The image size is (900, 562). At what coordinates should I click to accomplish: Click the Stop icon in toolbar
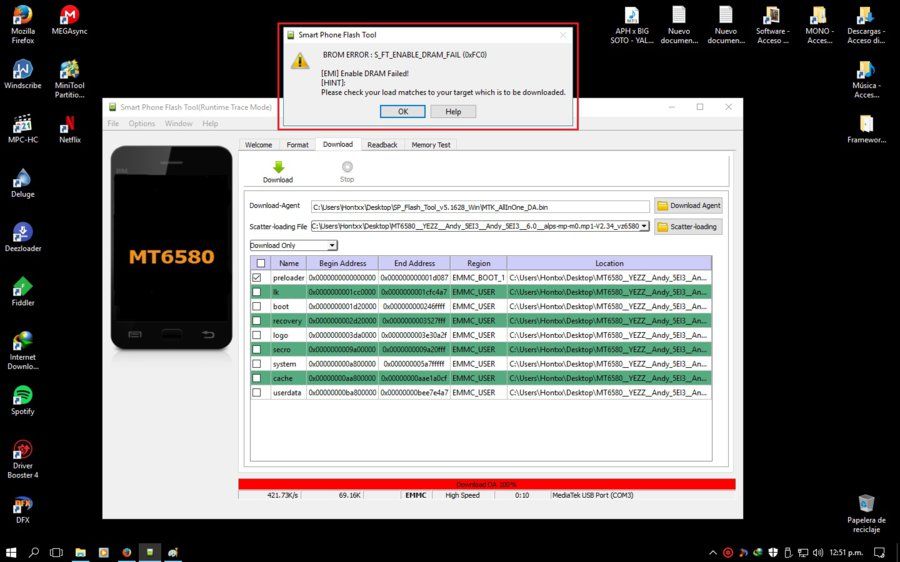(x=347, y=166)
